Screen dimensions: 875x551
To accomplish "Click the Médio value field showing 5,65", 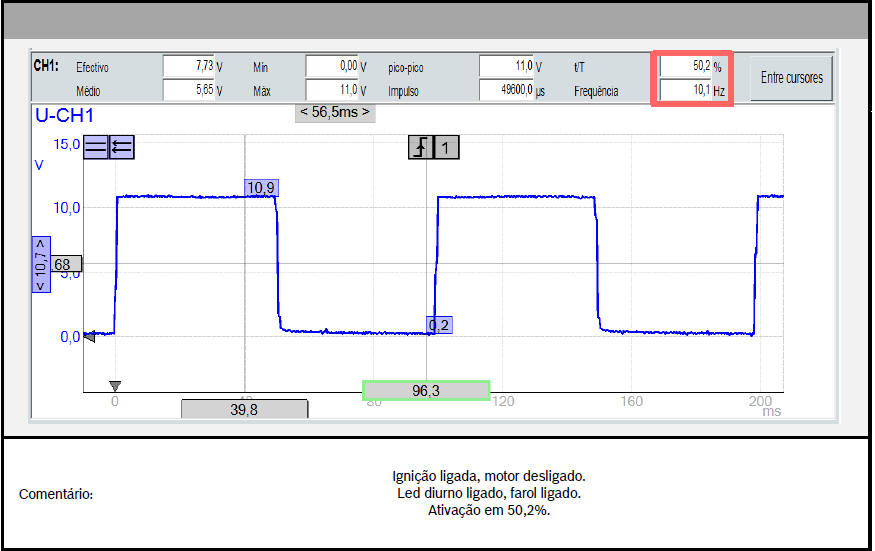I will 188,91.
